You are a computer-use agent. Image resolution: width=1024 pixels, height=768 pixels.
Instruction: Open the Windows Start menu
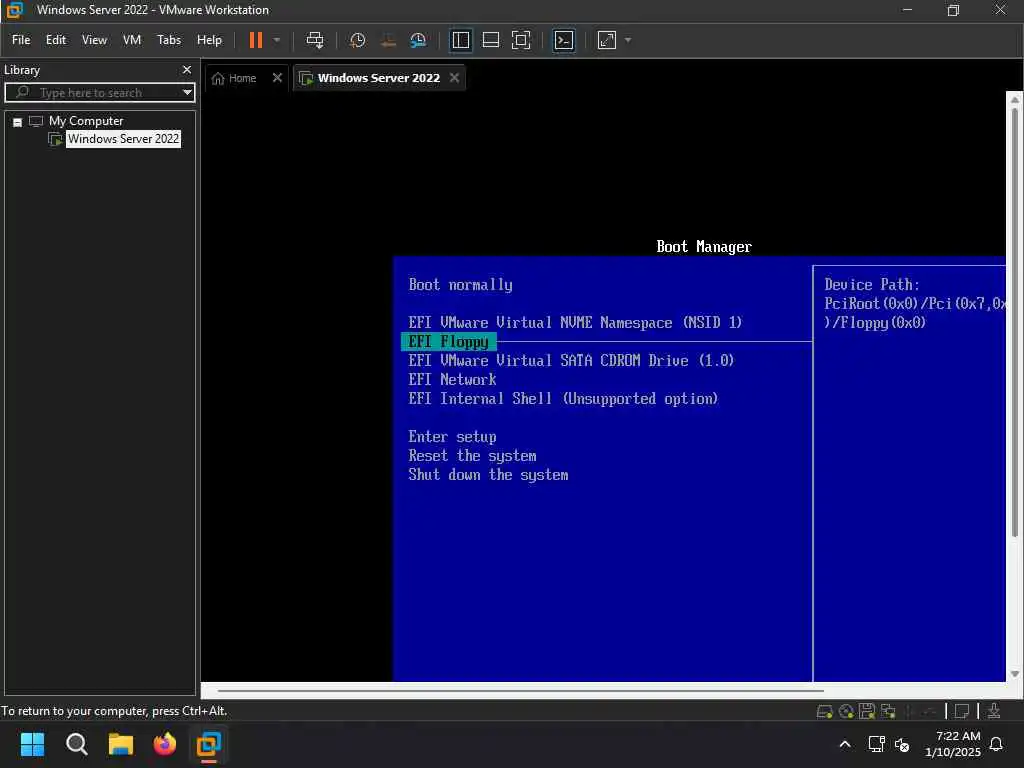(32, 744)
